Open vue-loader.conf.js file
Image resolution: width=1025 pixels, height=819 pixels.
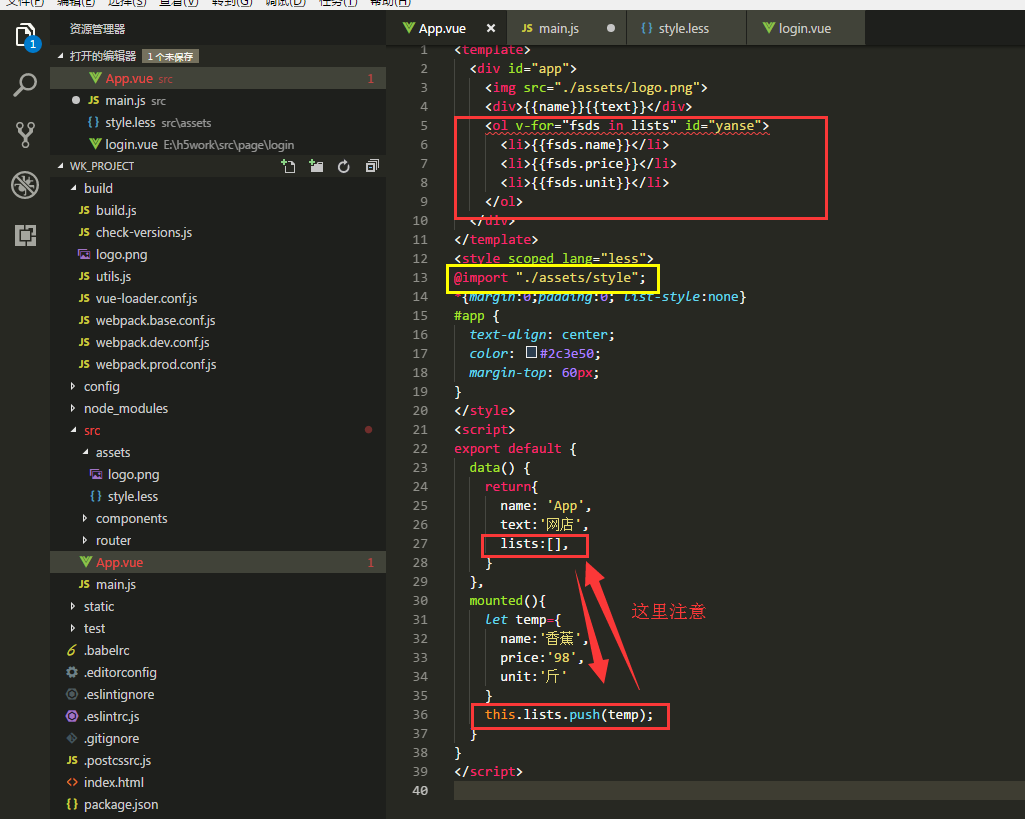pyautogui.click(x=218, y=299)
